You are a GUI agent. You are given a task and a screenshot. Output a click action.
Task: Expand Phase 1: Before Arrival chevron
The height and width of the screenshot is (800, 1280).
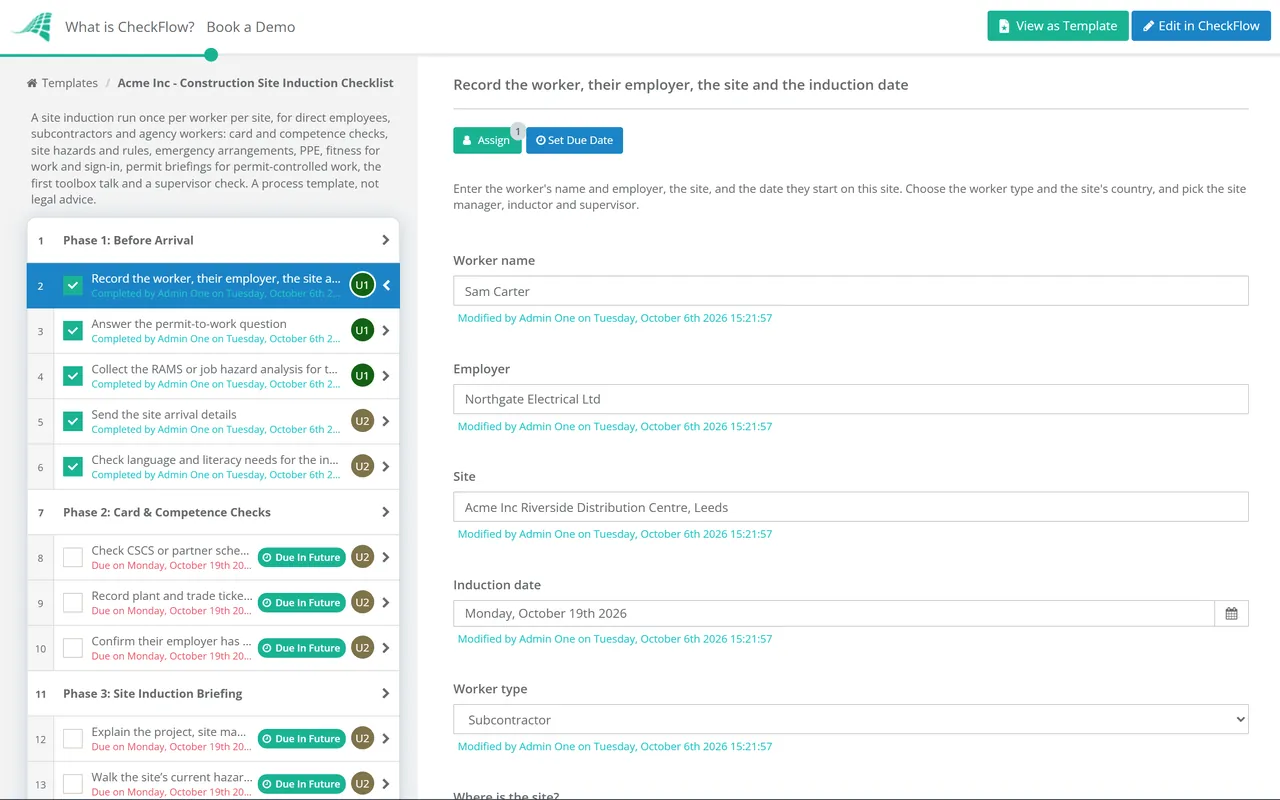(386, 240)
